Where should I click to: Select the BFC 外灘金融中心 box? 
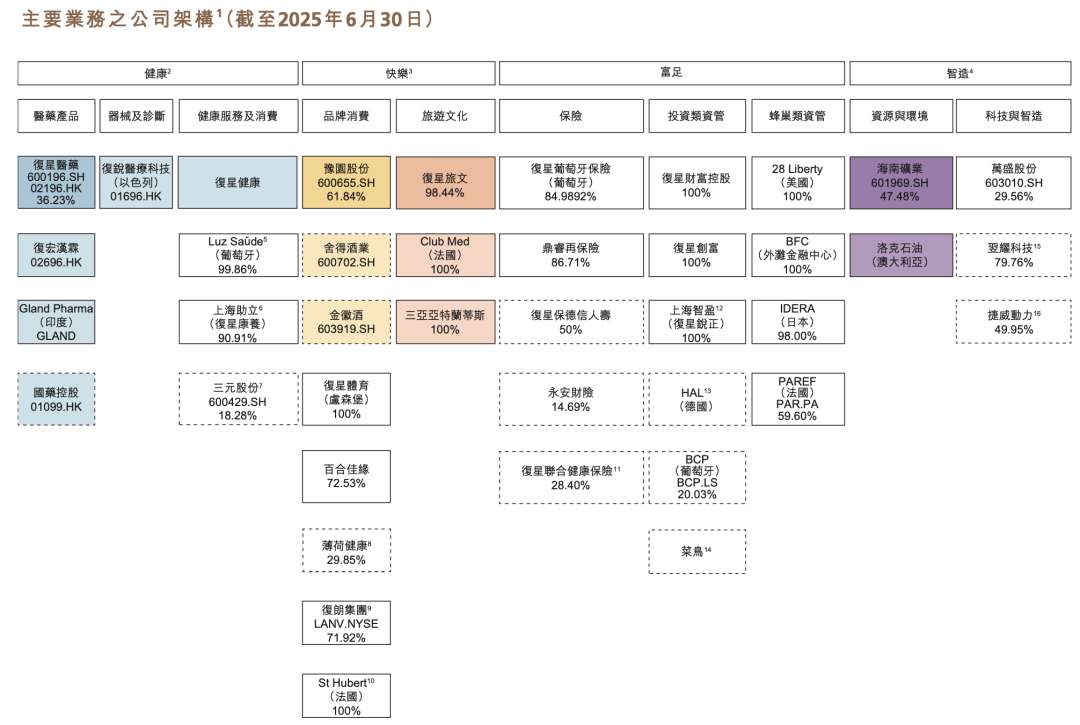pos(799,254)
